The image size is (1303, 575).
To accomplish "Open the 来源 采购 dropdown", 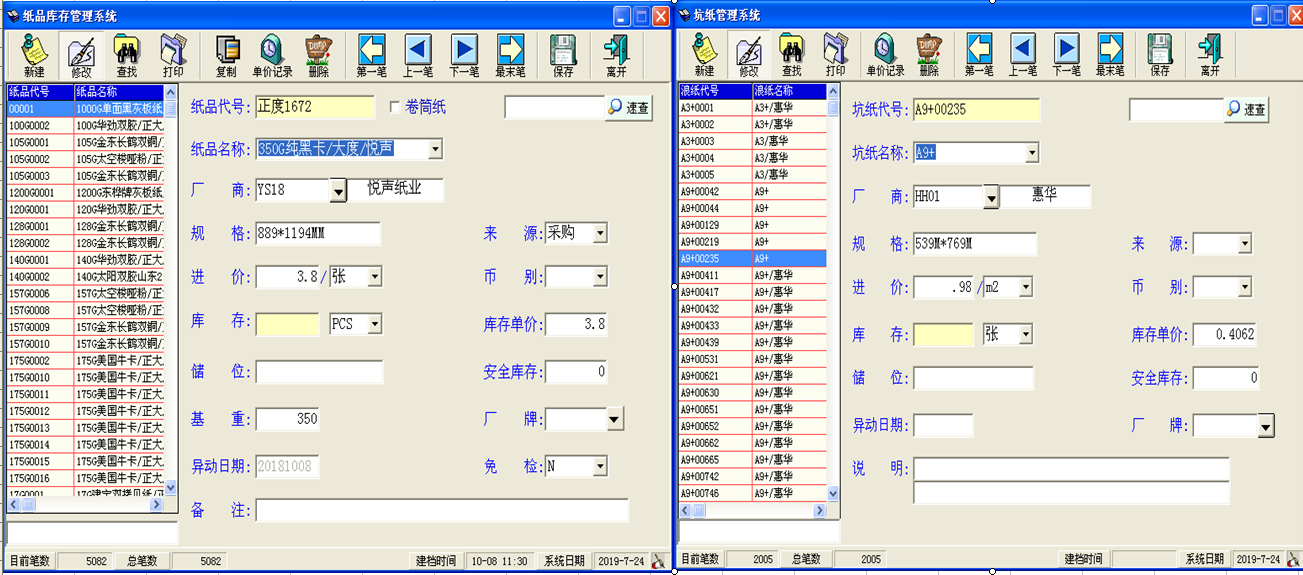I will point(600,233).
